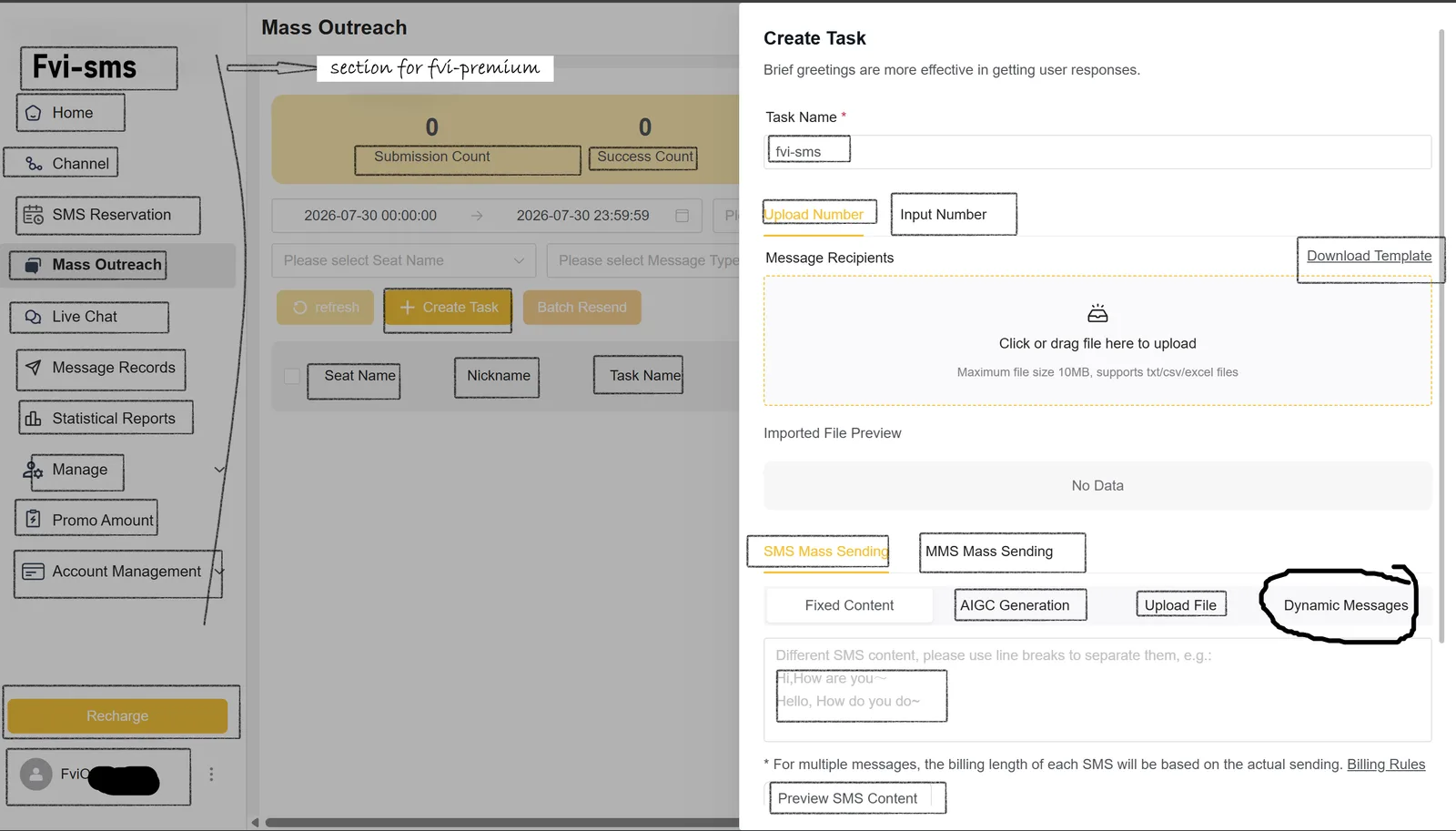Click the Task Name input field
Screen dimensions: 1456x831
coord(1097,152)
